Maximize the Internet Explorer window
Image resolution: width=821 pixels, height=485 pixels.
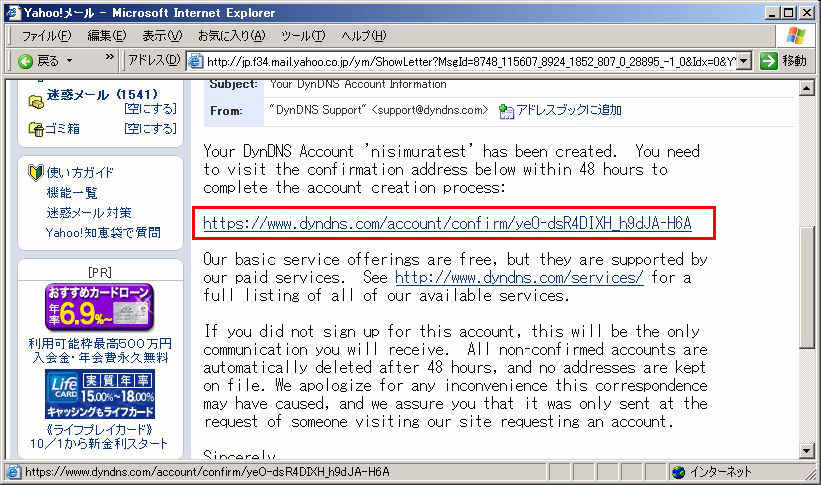pos(789,13)
